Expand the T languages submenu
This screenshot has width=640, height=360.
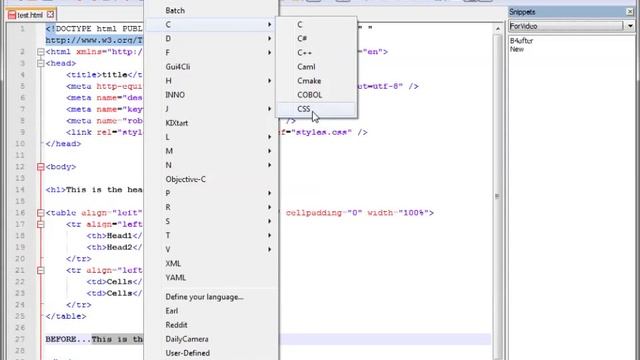[x=211, y=236]
